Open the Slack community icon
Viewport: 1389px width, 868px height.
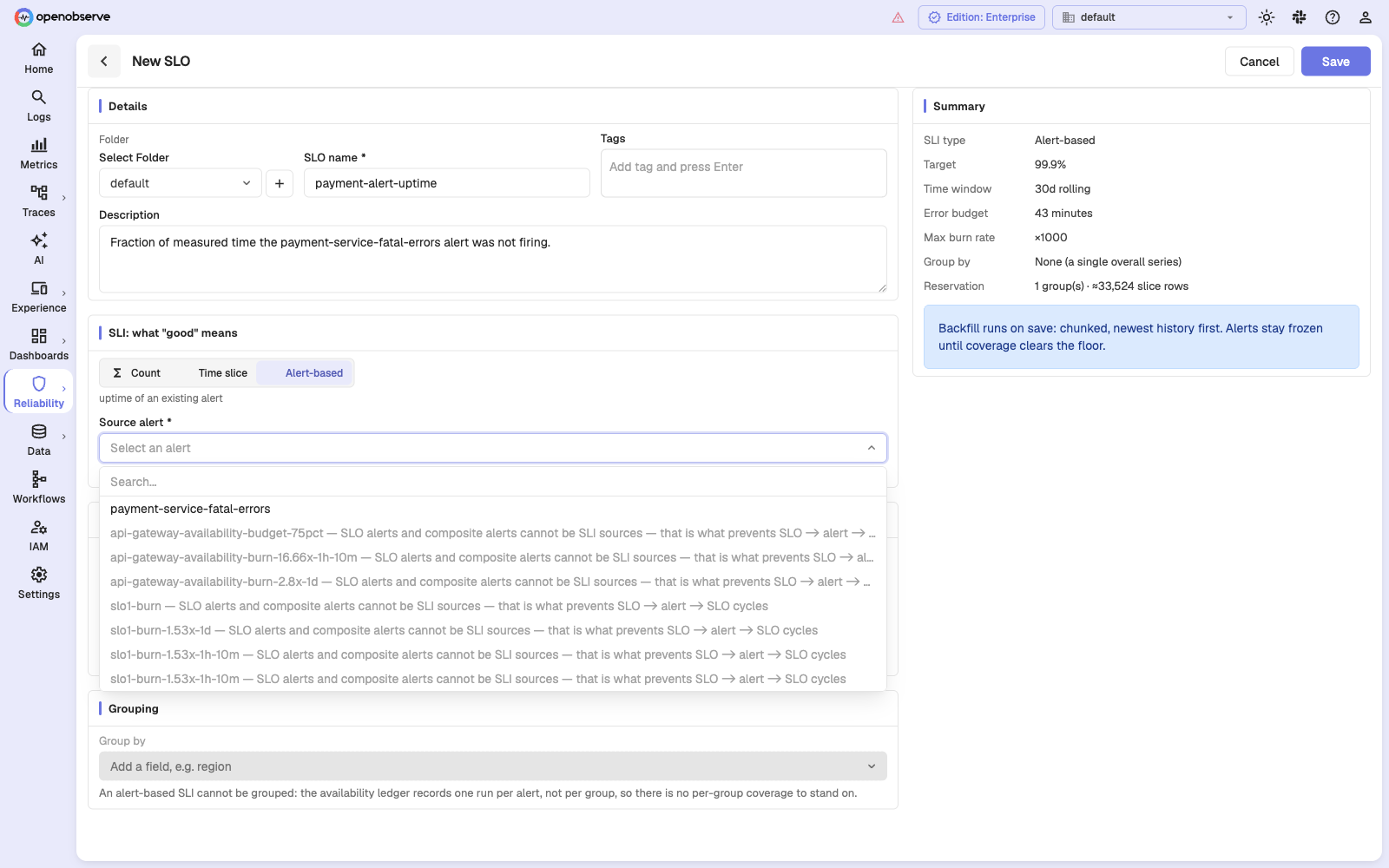click(1300, 17)
